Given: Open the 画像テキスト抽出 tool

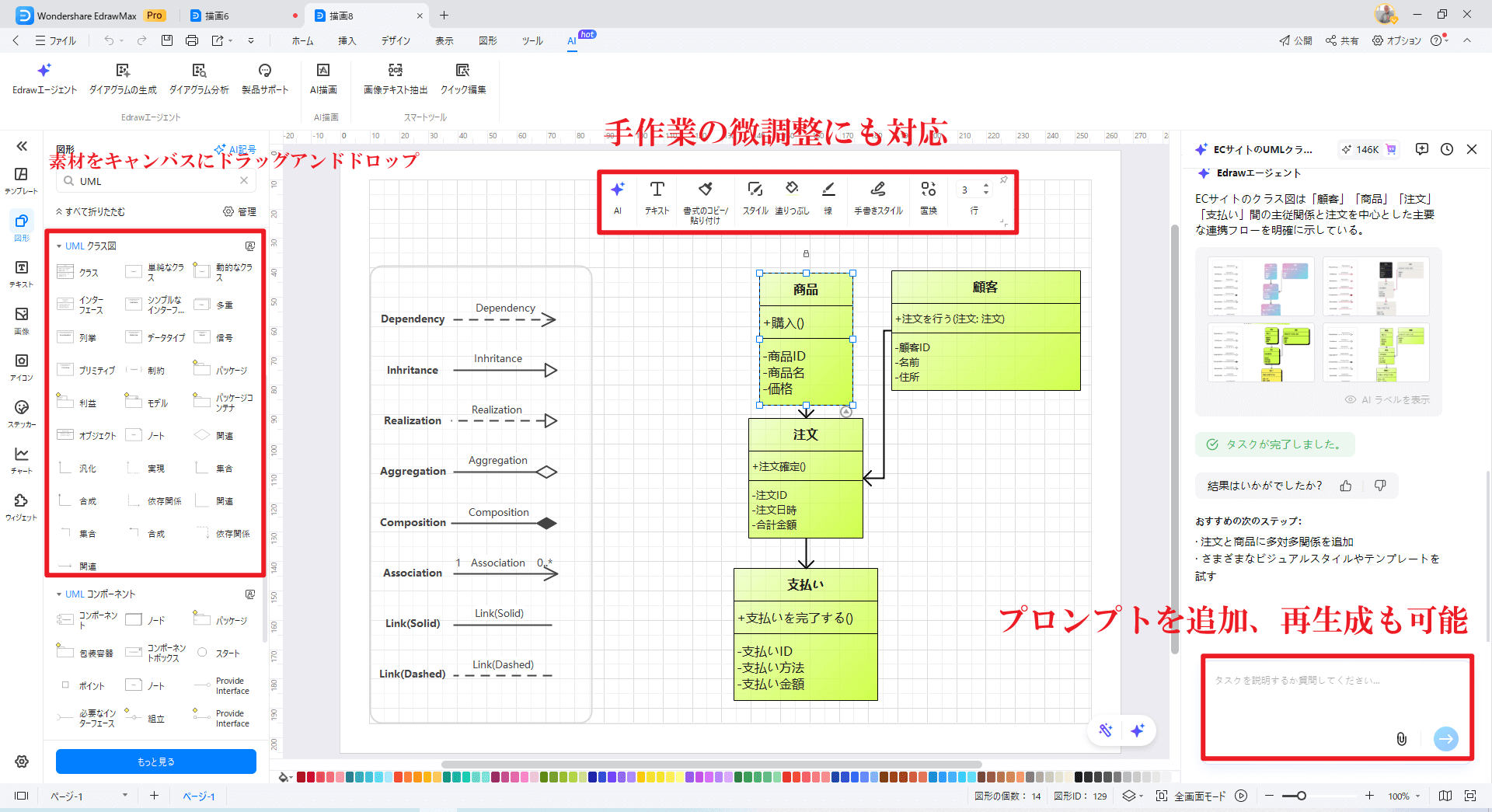Looking at the screenshot, I should click(394, 78).
